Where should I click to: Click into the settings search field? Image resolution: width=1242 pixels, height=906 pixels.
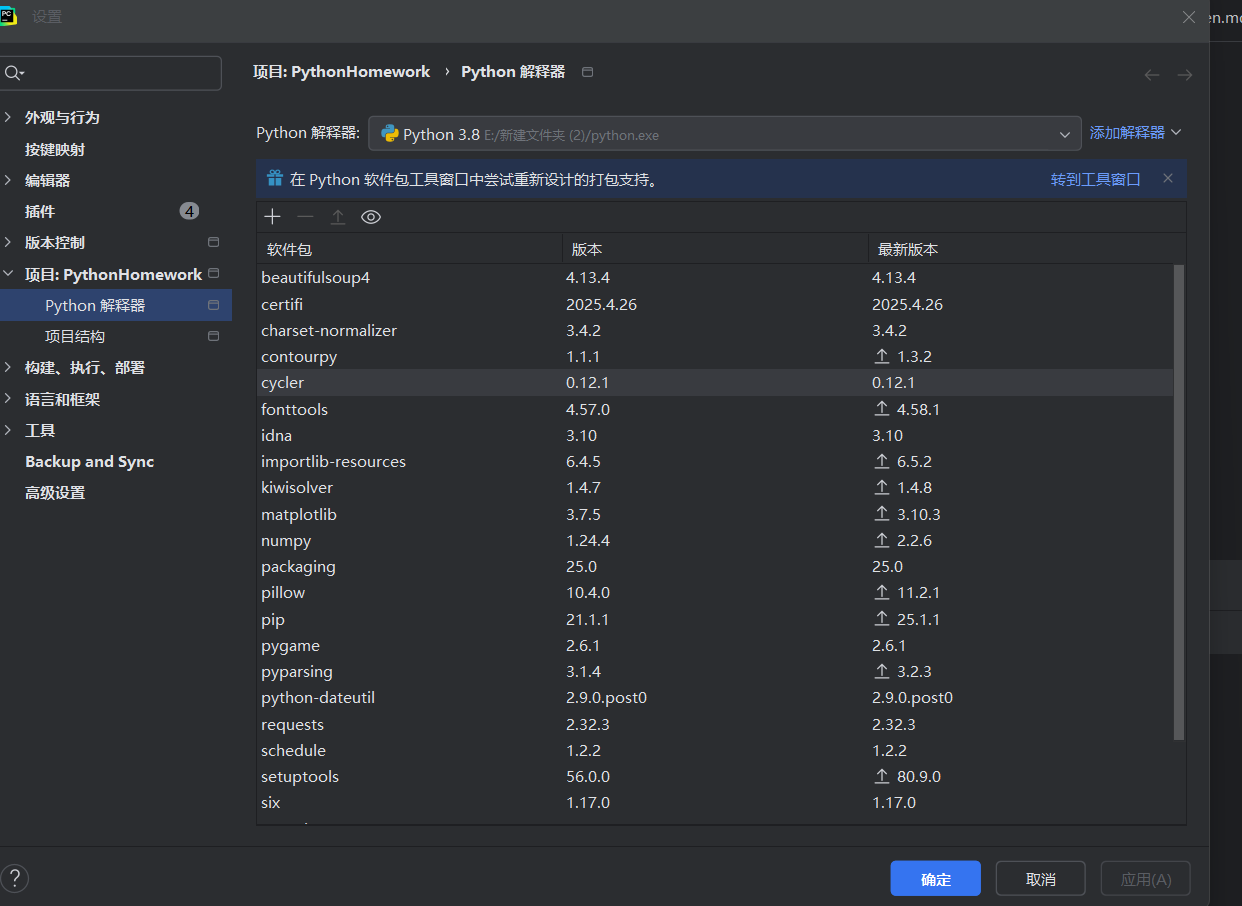point(111,73)
